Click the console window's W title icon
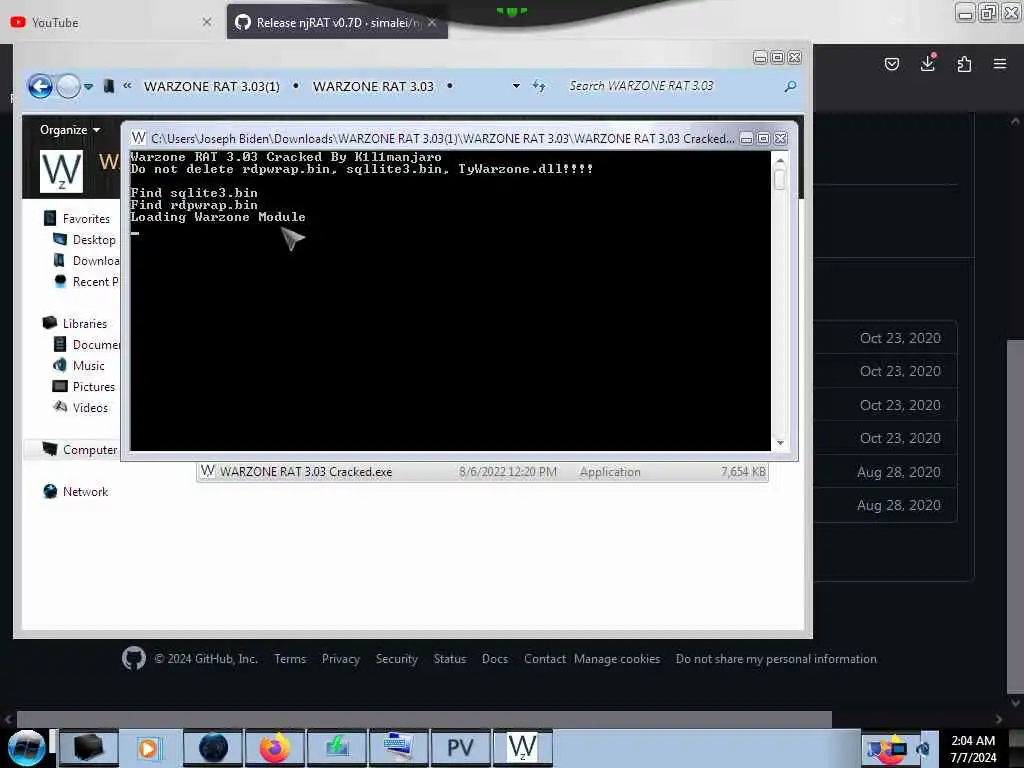This screenshot has width=1024, height=768. click(138, 138)
